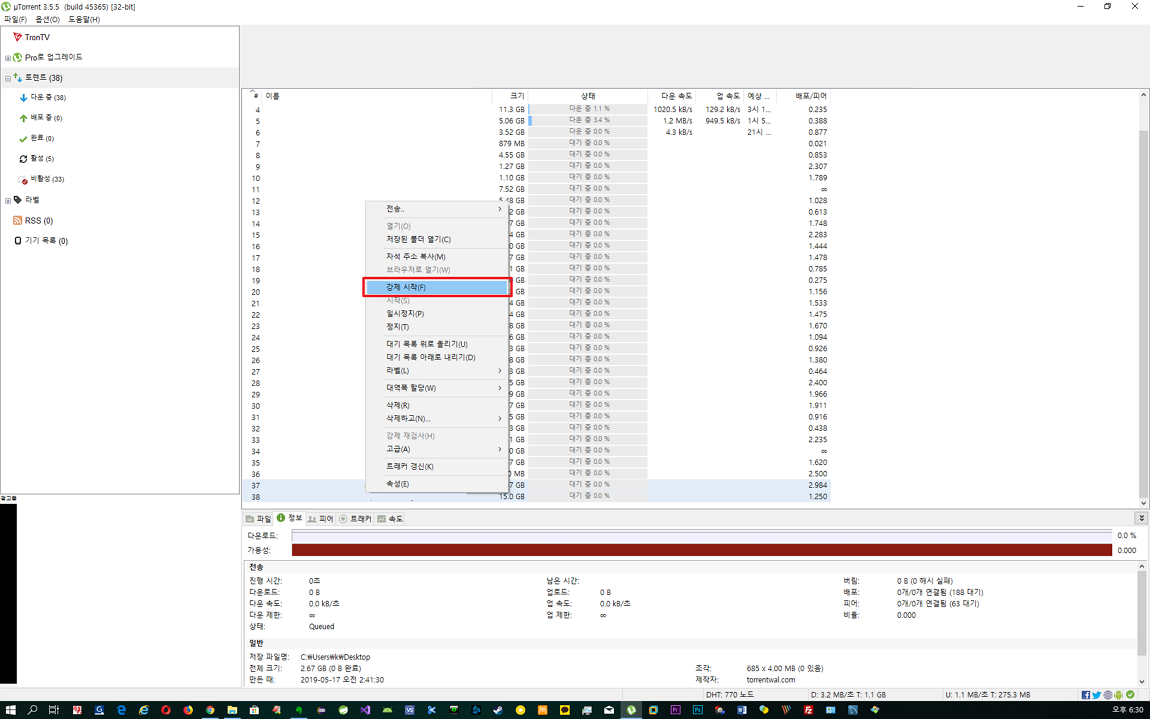Viewport: 1150px width, 719px height.
Task: Click the torrent row with size 11.3 GB
Action: click(536, 109)
